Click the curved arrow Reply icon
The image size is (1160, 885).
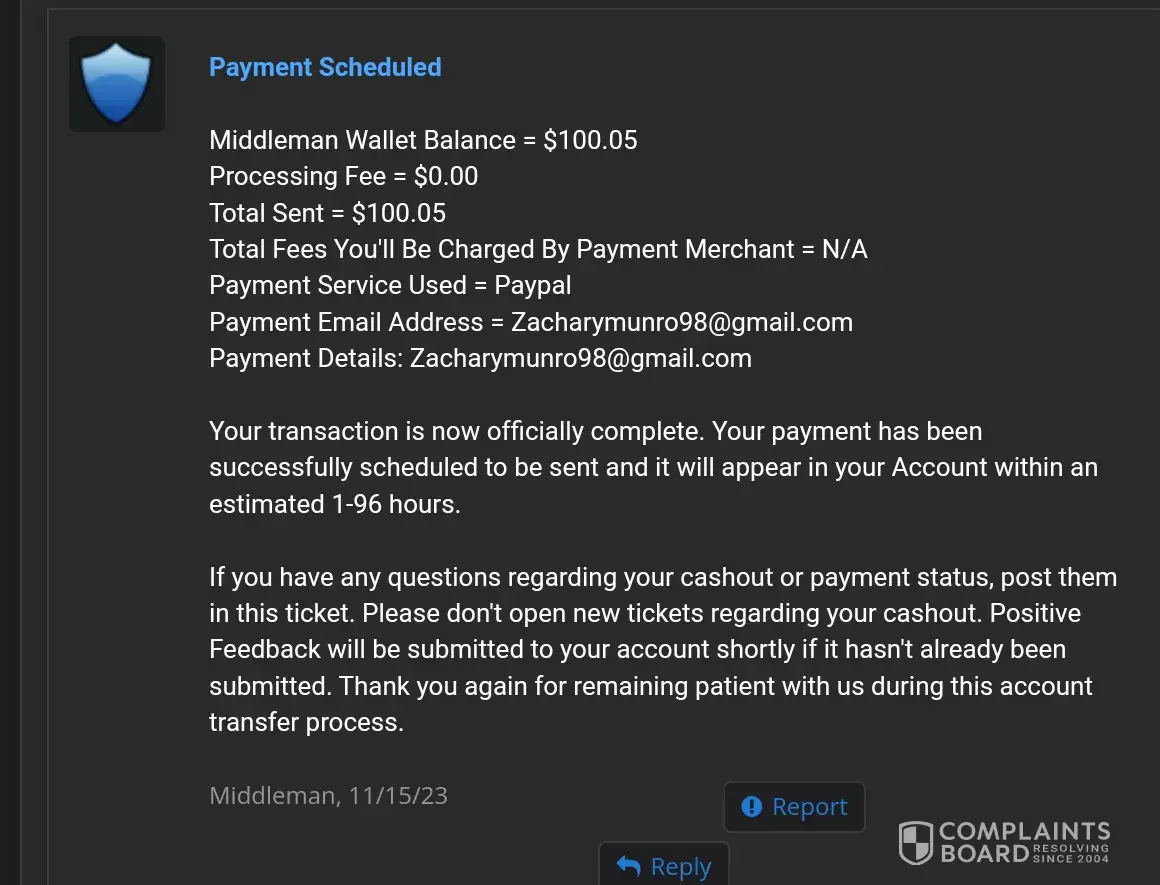click(629, 866)
